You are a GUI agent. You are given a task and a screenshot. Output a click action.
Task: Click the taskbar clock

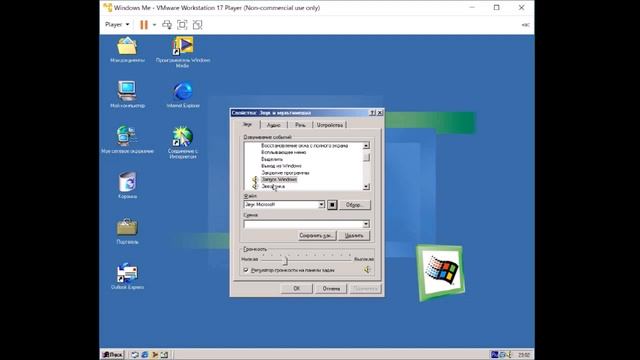coord(524,355)
